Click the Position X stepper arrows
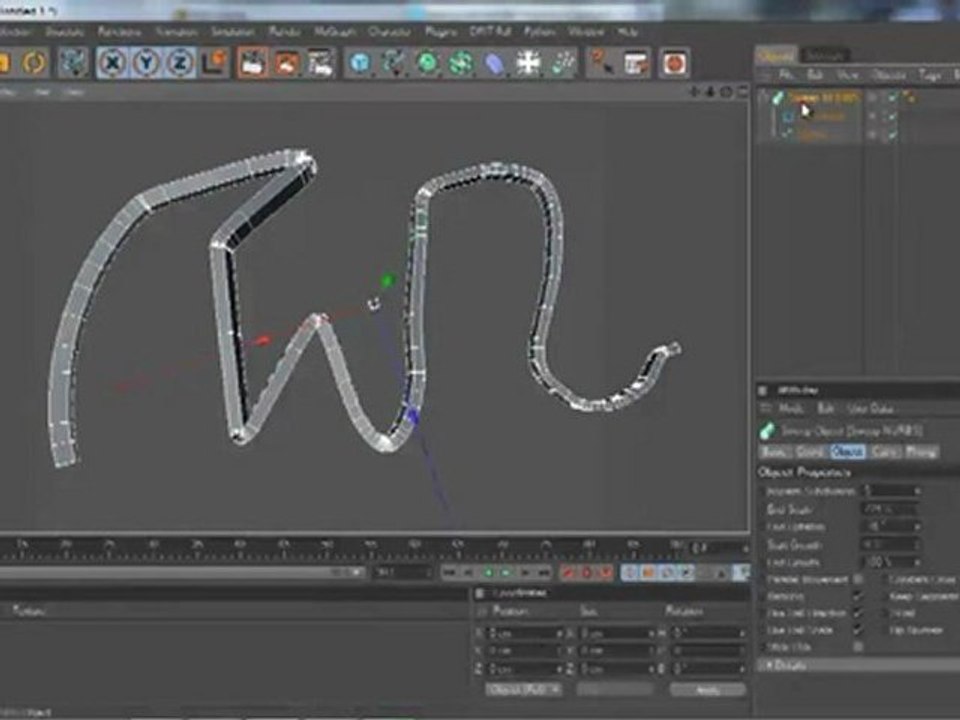Viewport: 960px width, 720px height. pos(559,633)
